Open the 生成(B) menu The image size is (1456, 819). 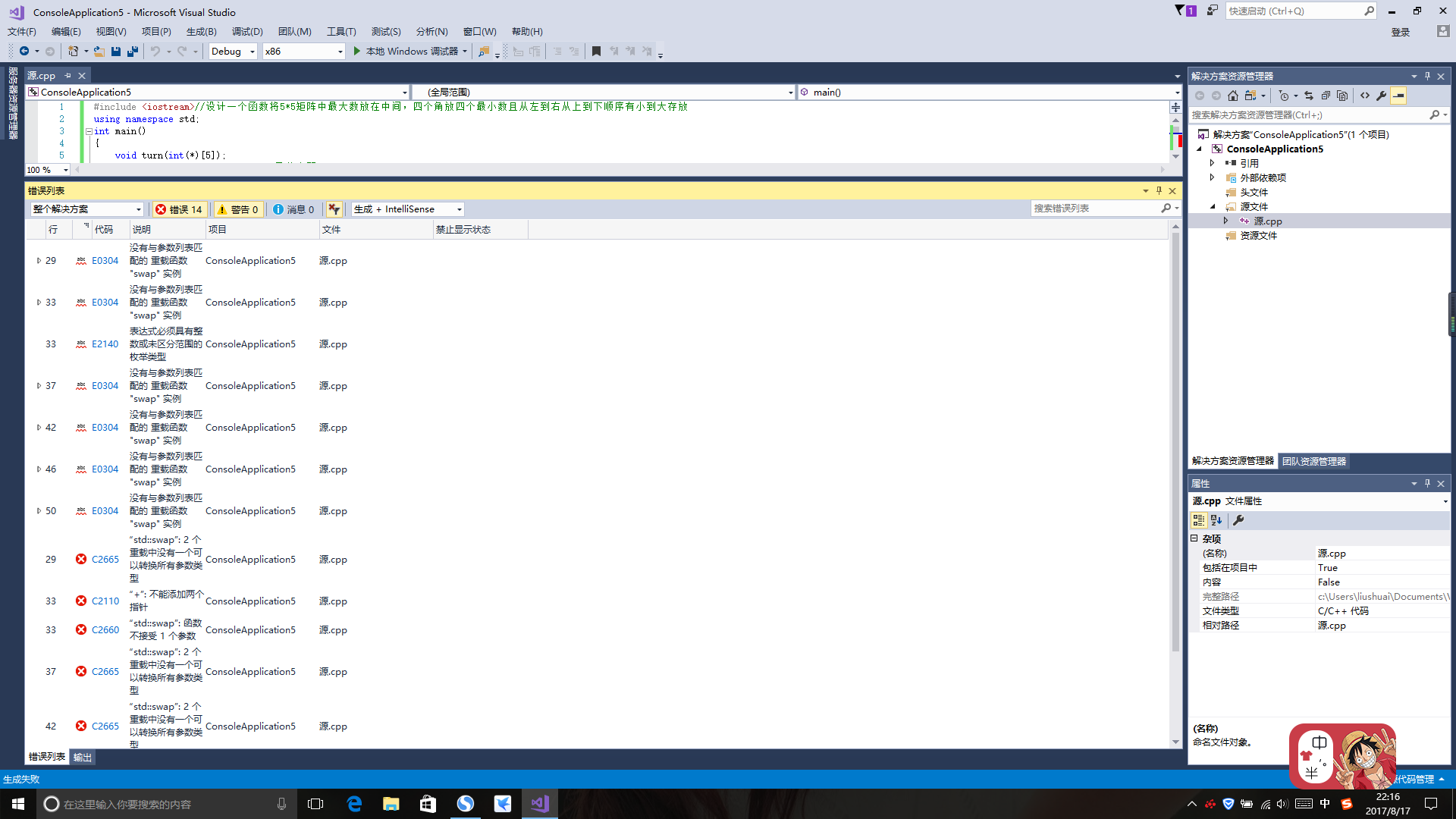202,32
